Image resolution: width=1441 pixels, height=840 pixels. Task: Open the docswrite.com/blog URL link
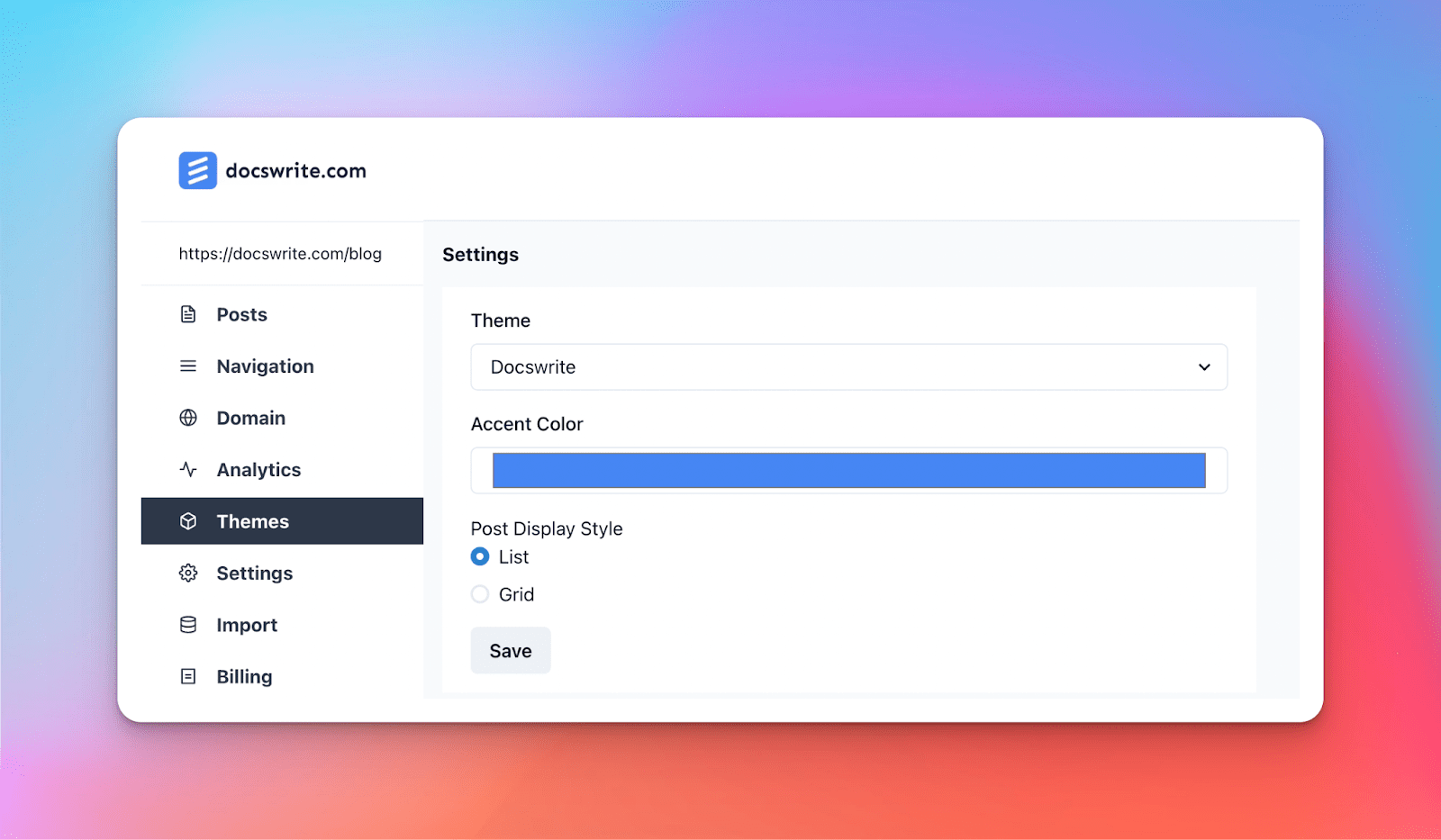click(280, 254)
